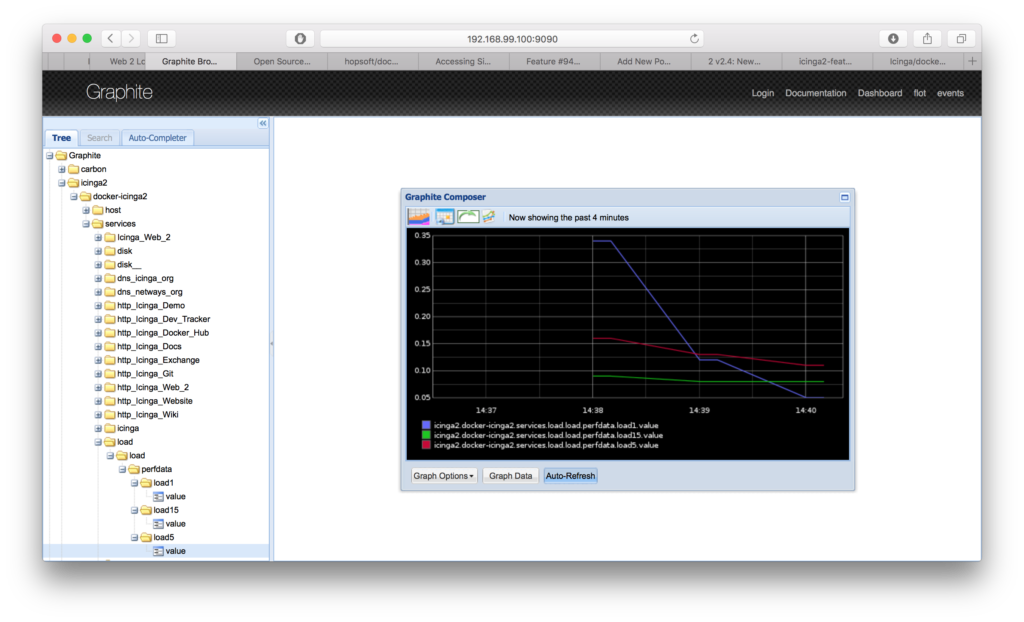Click the http_Icinga_Wiki folder icon
1024x622 pixels.
coord(110,415)
